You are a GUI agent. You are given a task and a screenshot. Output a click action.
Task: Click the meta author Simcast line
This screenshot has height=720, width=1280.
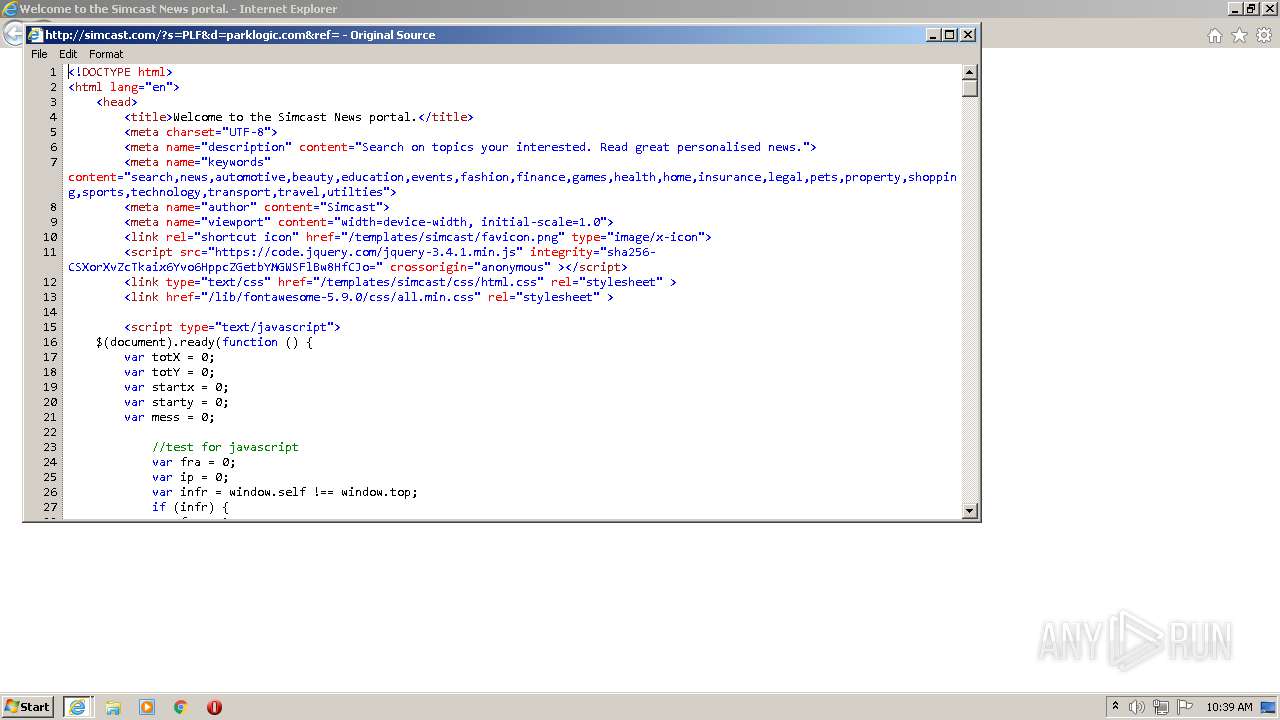pyautogui.click(x=257, y=207)
